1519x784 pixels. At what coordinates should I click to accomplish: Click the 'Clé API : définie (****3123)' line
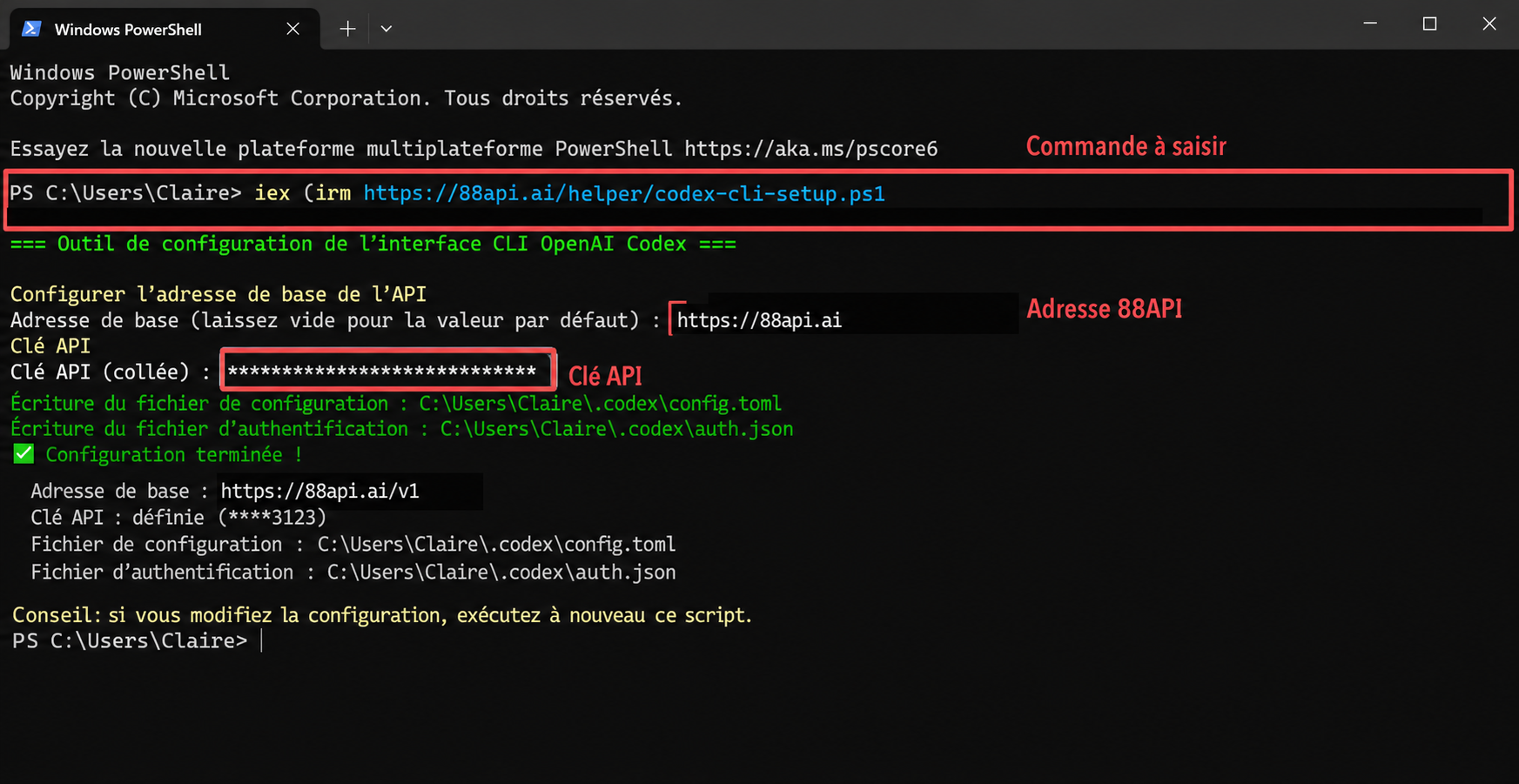pyautogui.click(x=178, y=518)
